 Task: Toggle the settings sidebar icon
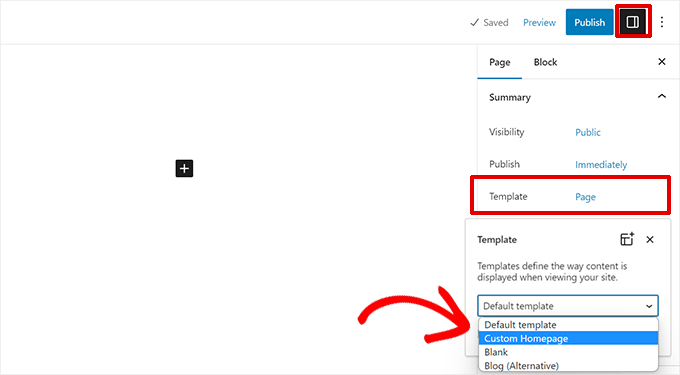632,22
